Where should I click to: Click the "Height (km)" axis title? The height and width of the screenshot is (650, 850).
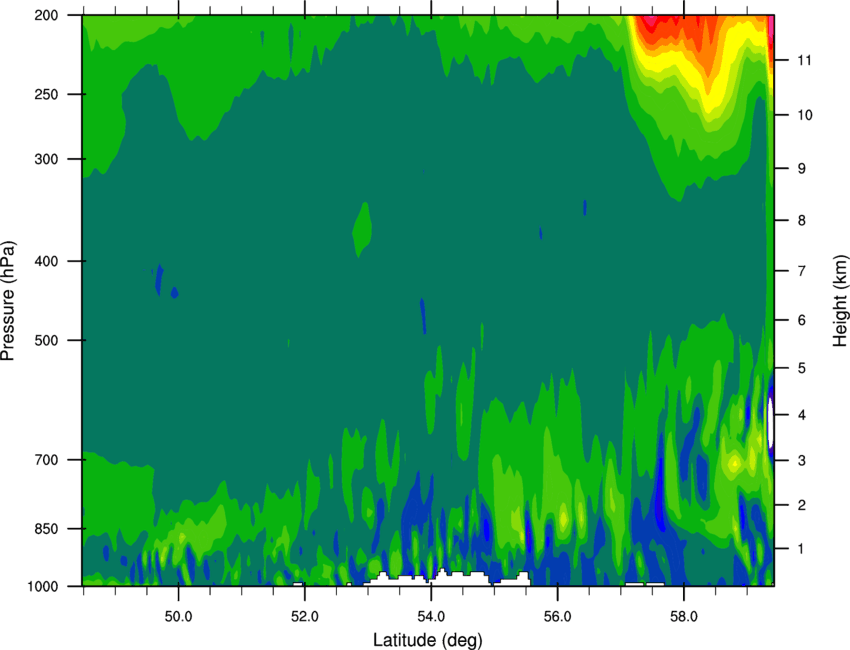pyautogui.click(x=840, y=301)
